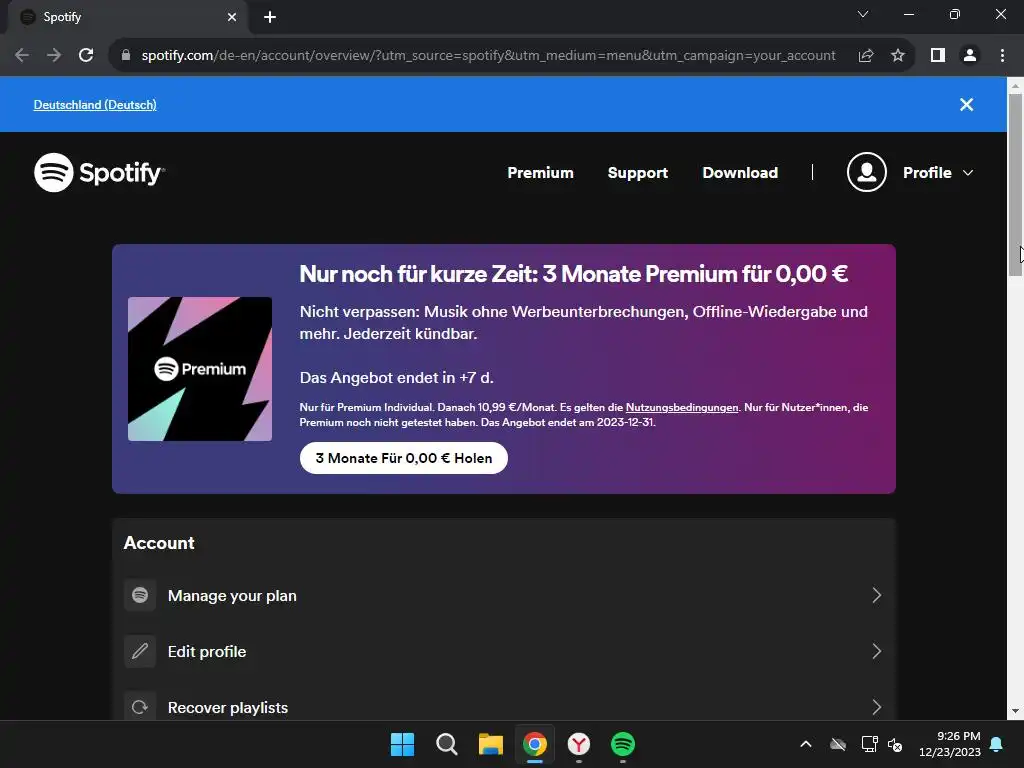Viewport: 1024px width, 768px height.
Task: Go to Premium in navigation
Action: coord(540,172)
